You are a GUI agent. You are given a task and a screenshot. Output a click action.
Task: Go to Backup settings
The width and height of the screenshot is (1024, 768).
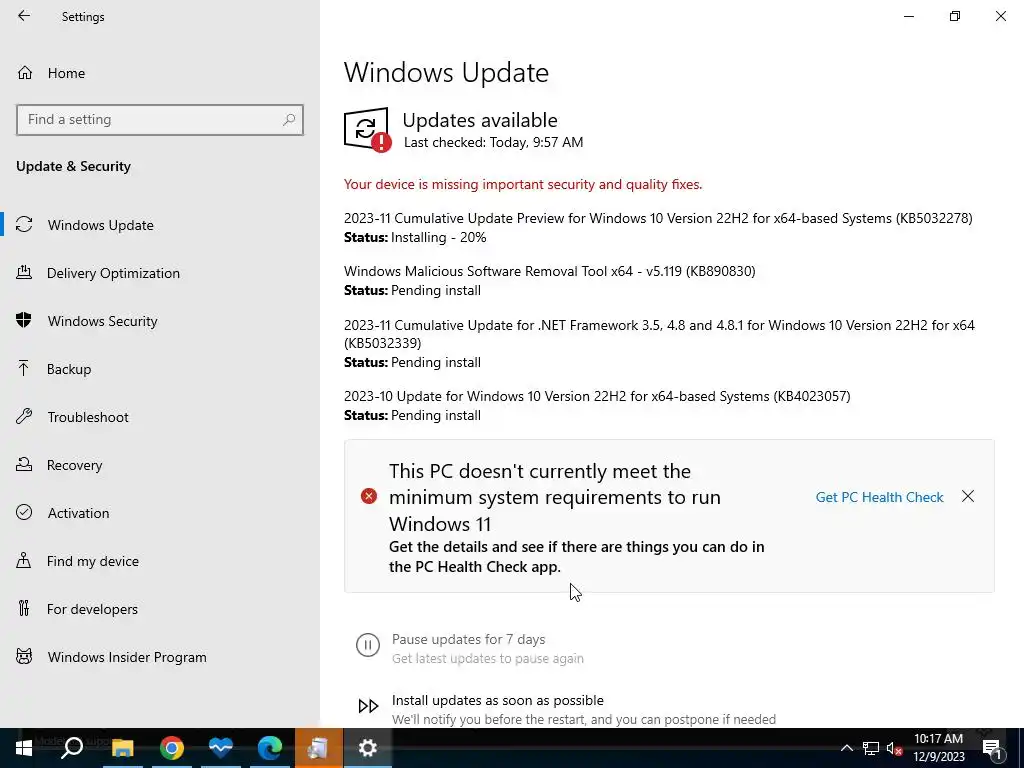pos(69,369)
